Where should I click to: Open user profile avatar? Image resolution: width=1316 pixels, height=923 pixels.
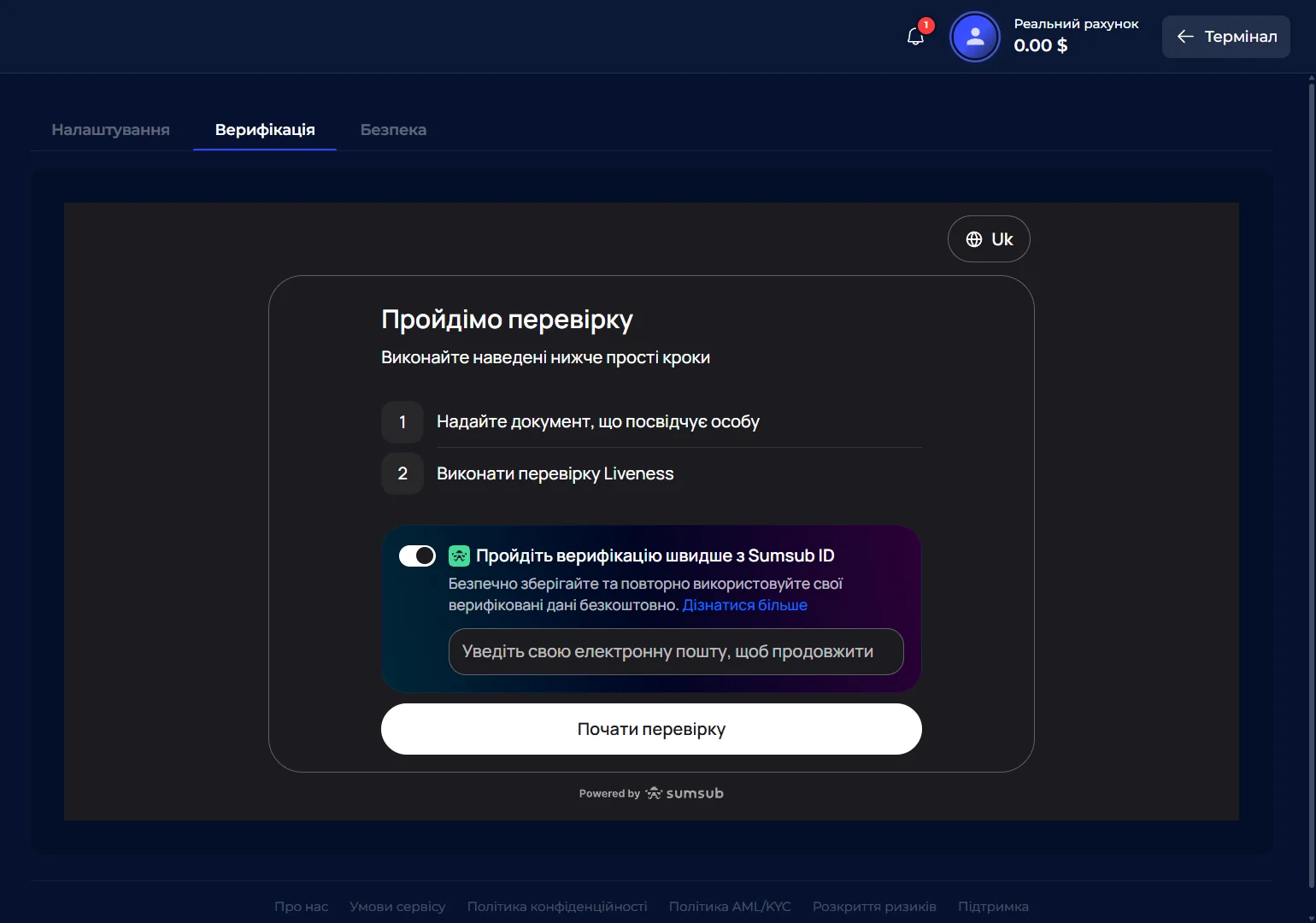975,37
